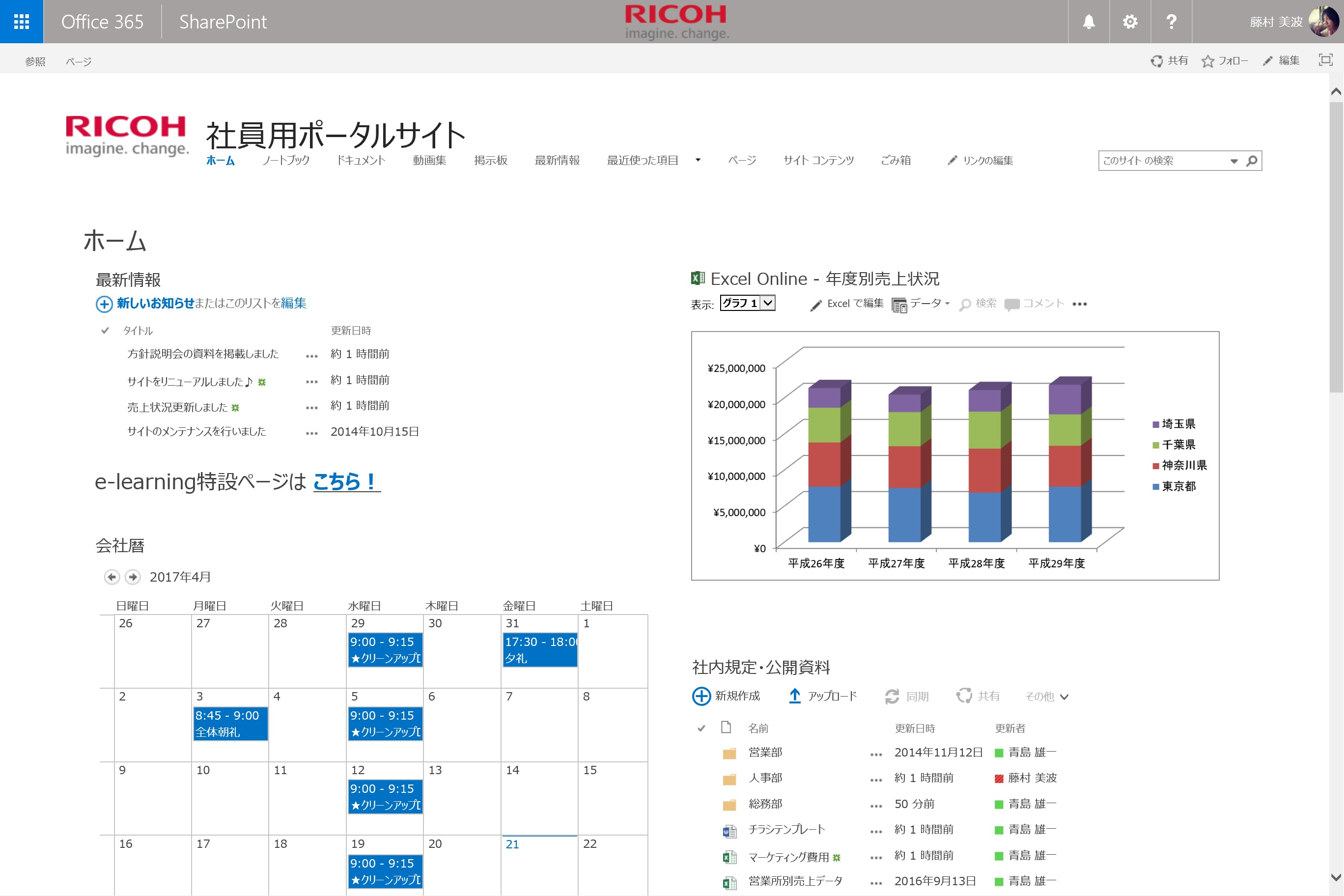1344x896 pixels.
Task: Toggle select-all checkmark in 最新情報 list
Action: [105, 330]
